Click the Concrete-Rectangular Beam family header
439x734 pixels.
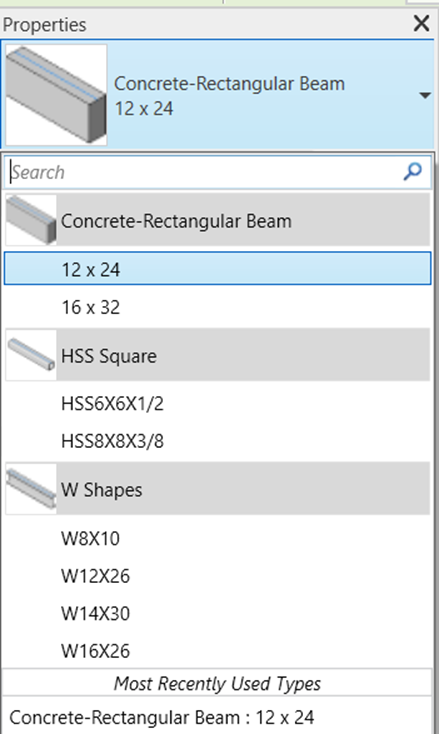(x=218, y=220)
